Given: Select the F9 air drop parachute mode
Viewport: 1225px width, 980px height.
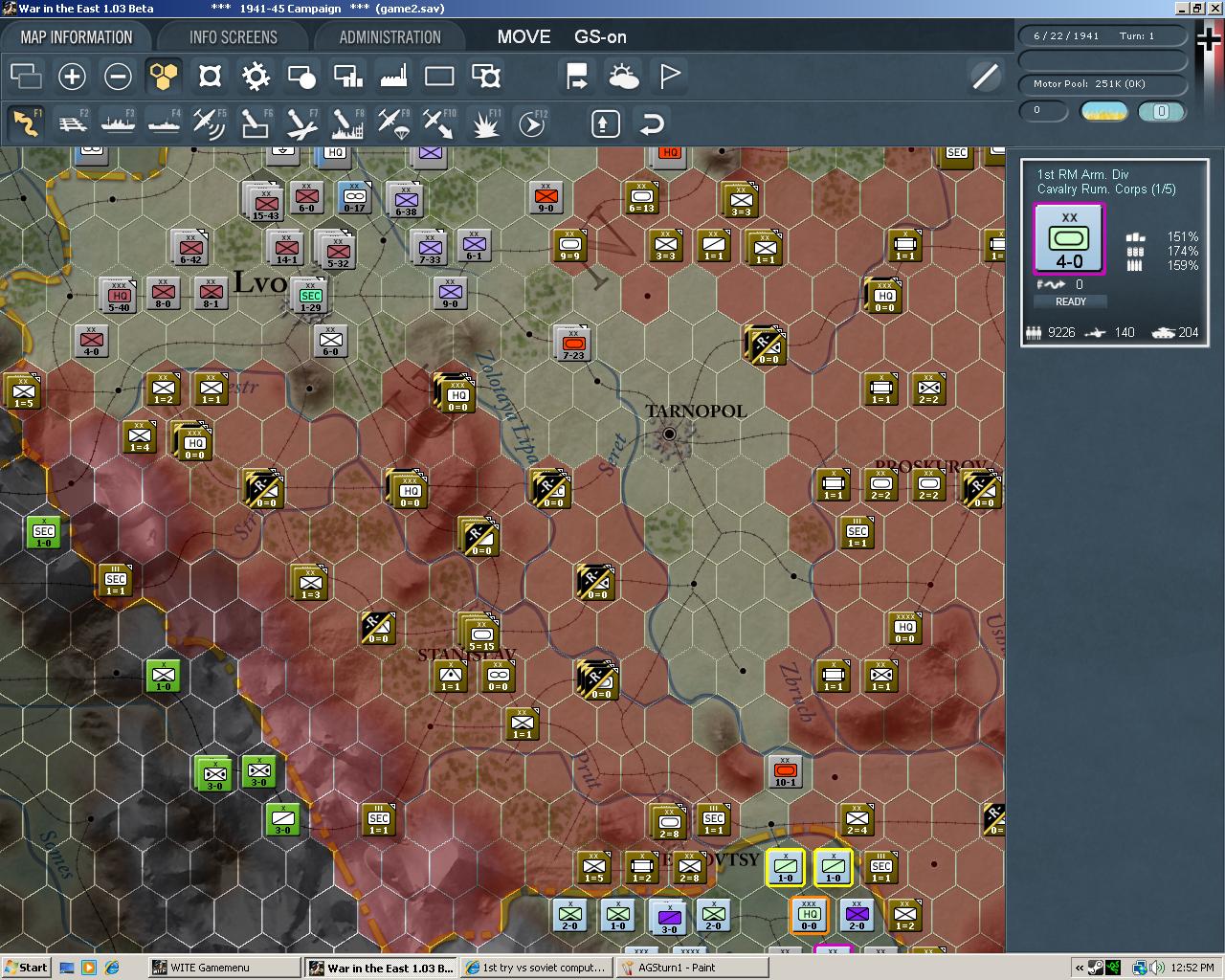Looking at the screenshot, I should (393, 123).
